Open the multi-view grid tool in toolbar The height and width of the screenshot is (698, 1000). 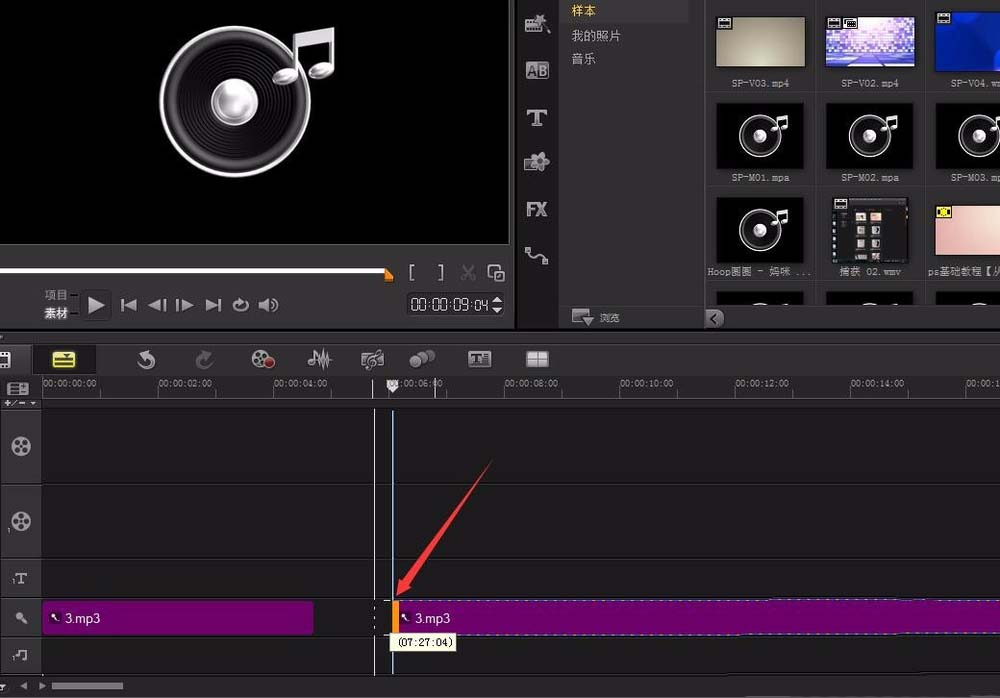coord(537,359)
